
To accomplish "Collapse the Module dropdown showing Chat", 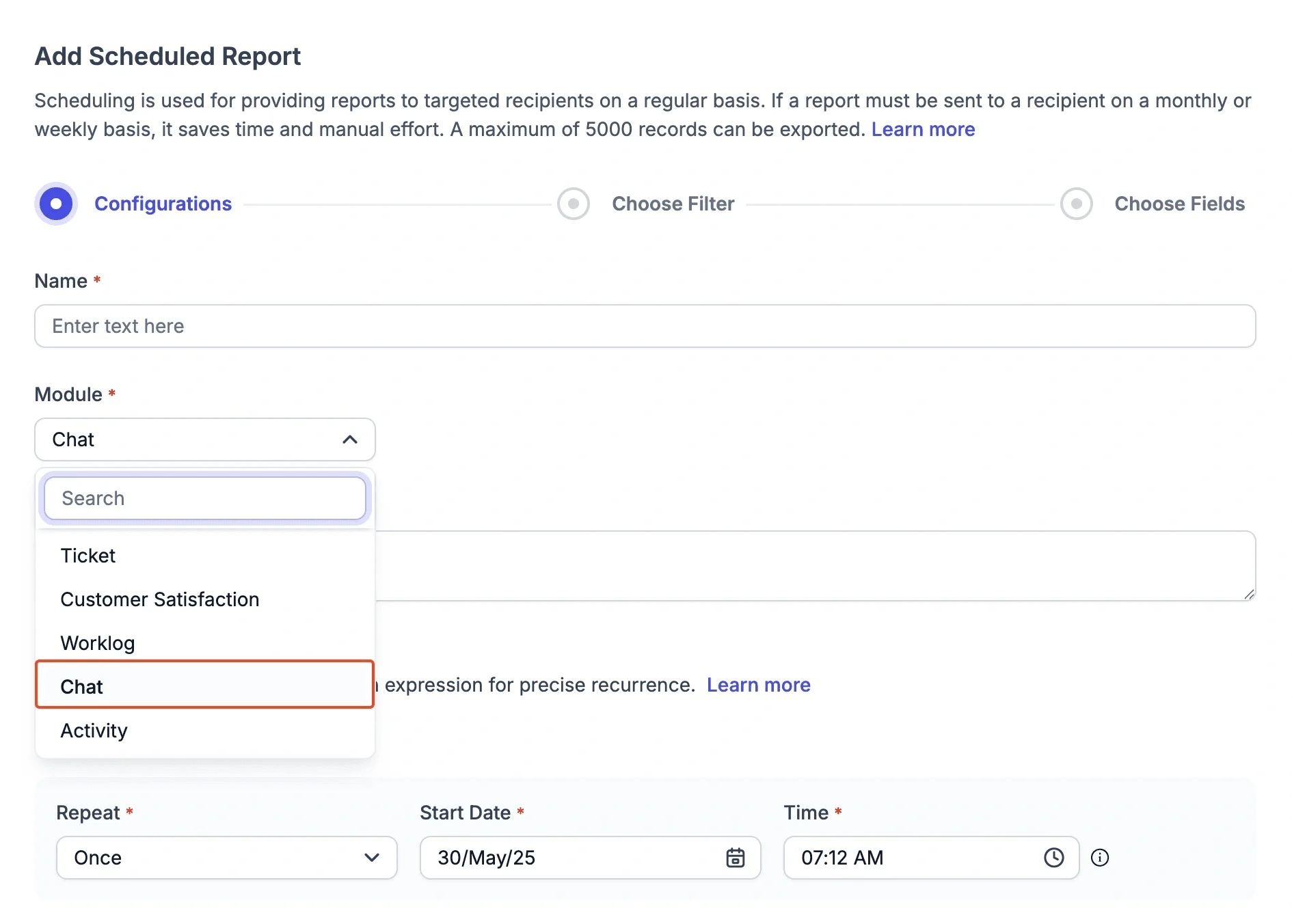I will click(x=204, y=439).
